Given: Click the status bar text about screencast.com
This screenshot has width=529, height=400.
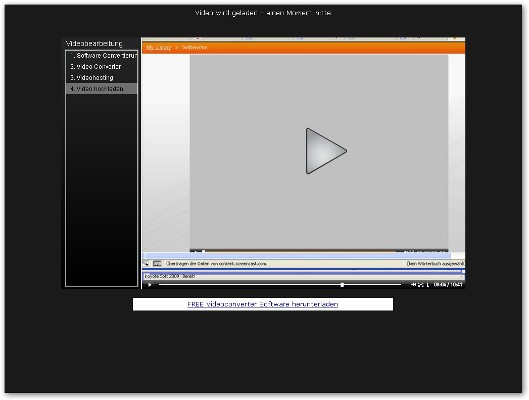Looking at the screenshot, I should coord(216,263).
